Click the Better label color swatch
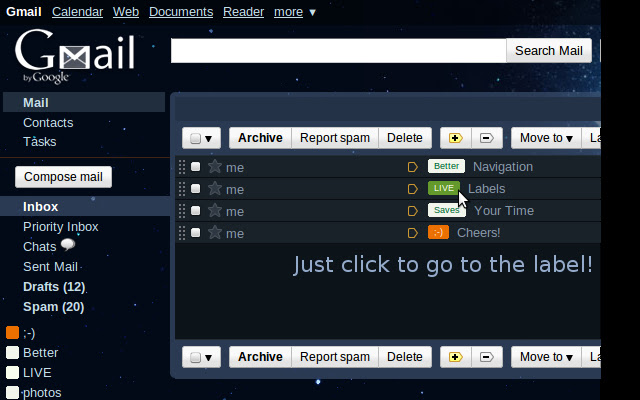 click(x=13, y=353)
